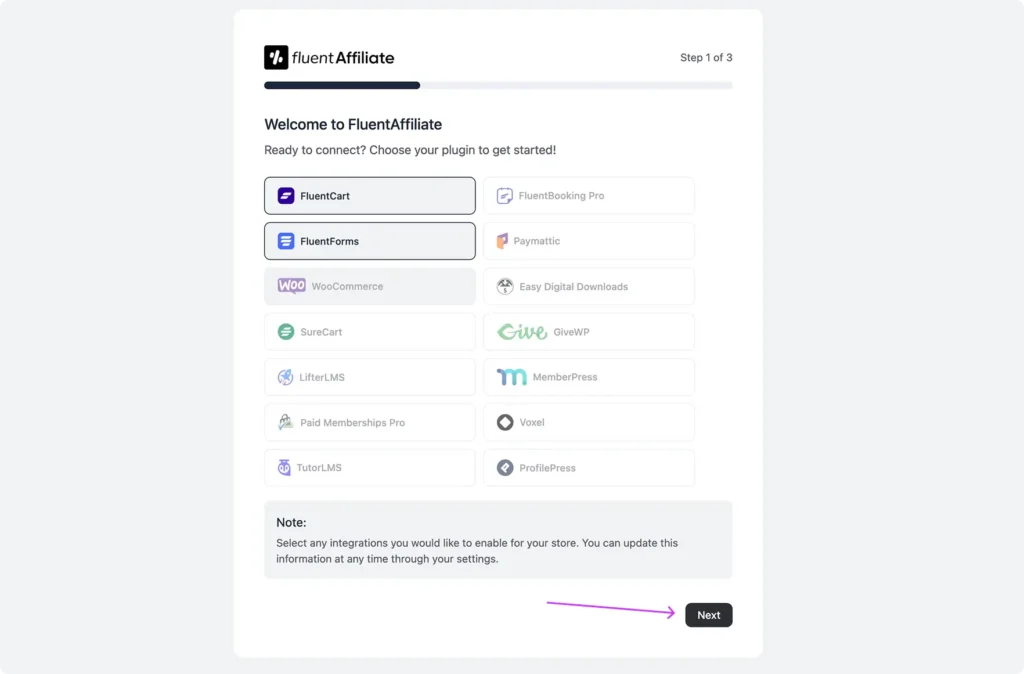Click the Step 1 of 3 label
The image size is (1024, 674).
[x=706, y=57]
